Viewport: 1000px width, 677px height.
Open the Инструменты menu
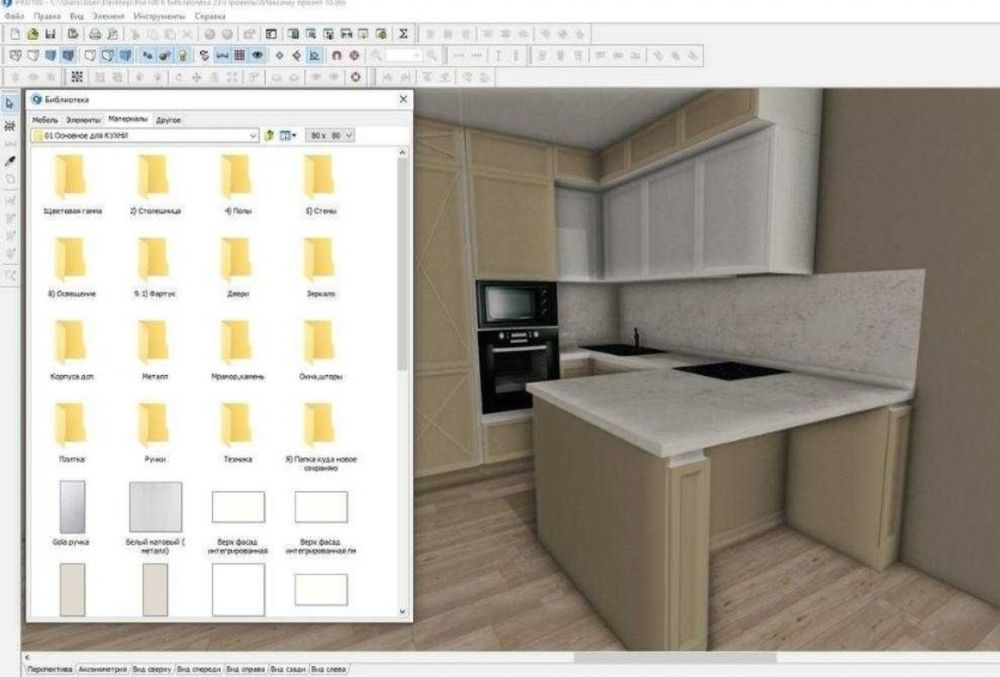(x=159, y=16)
